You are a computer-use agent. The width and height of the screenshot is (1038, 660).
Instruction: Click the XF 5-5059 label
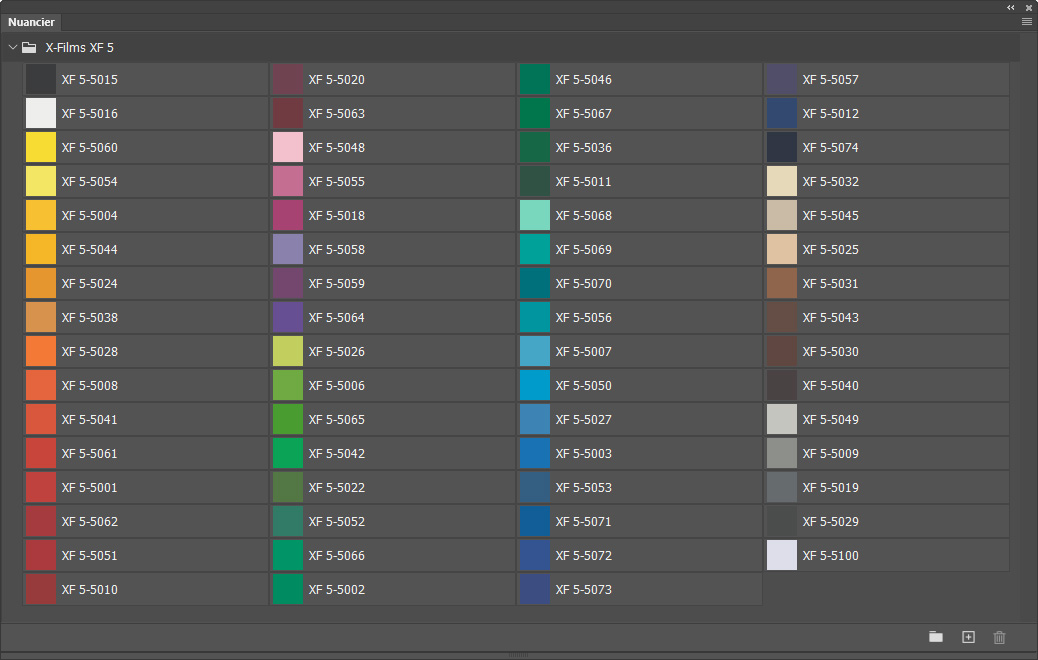tap(336, 283)
